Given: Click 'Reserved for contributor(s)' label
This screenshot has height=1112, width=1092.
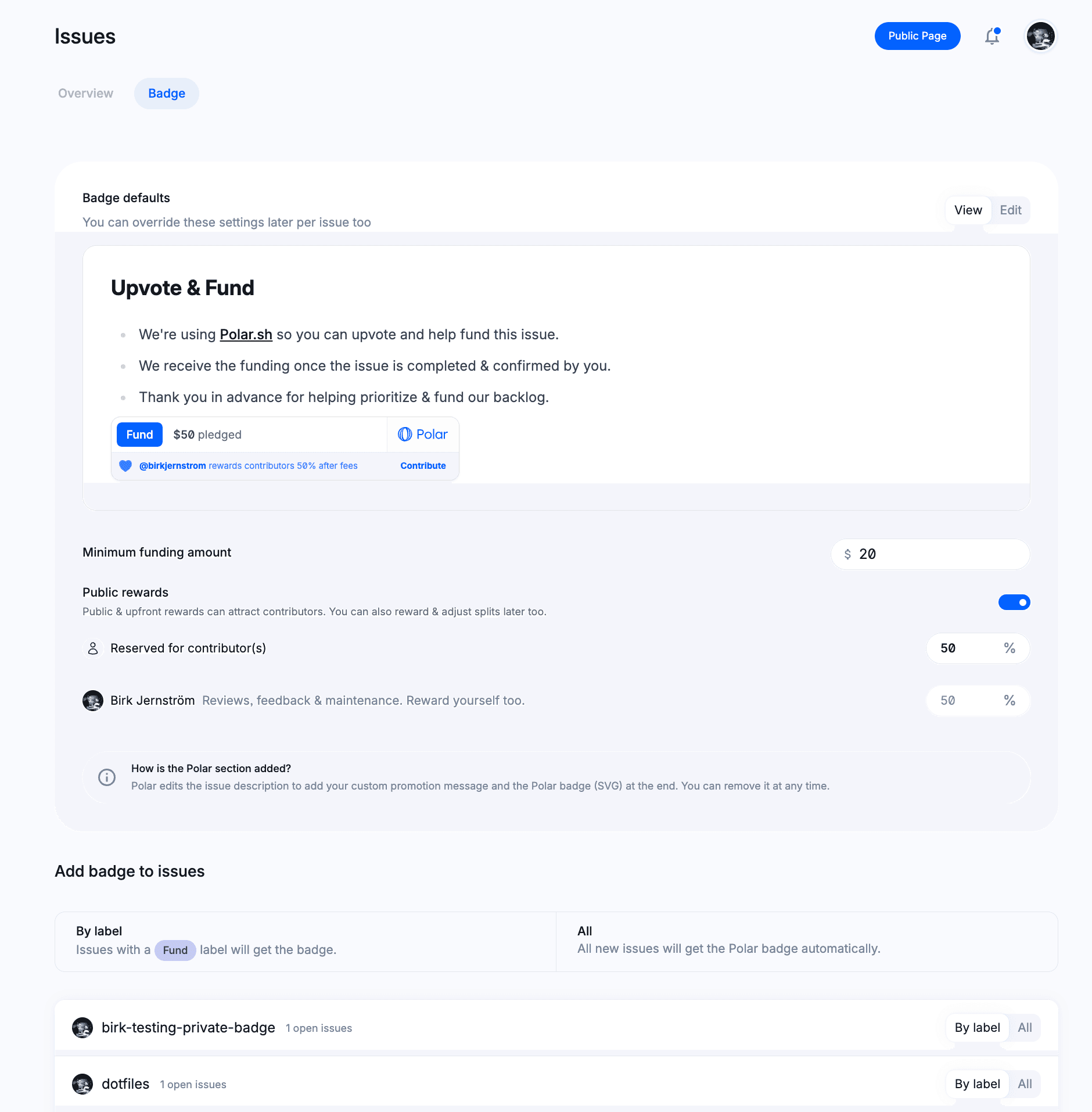Looking at the screenshot, I should [188, 648].
